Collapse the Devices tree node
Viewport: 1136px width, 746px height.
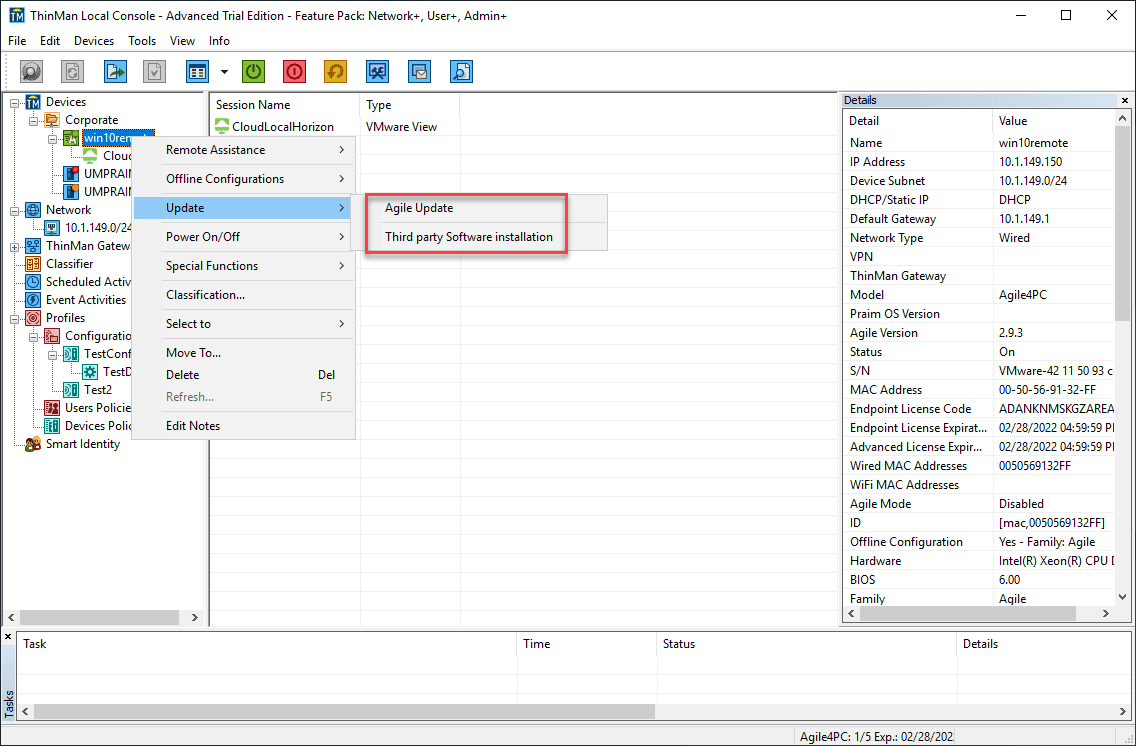[x=14, y=103]
